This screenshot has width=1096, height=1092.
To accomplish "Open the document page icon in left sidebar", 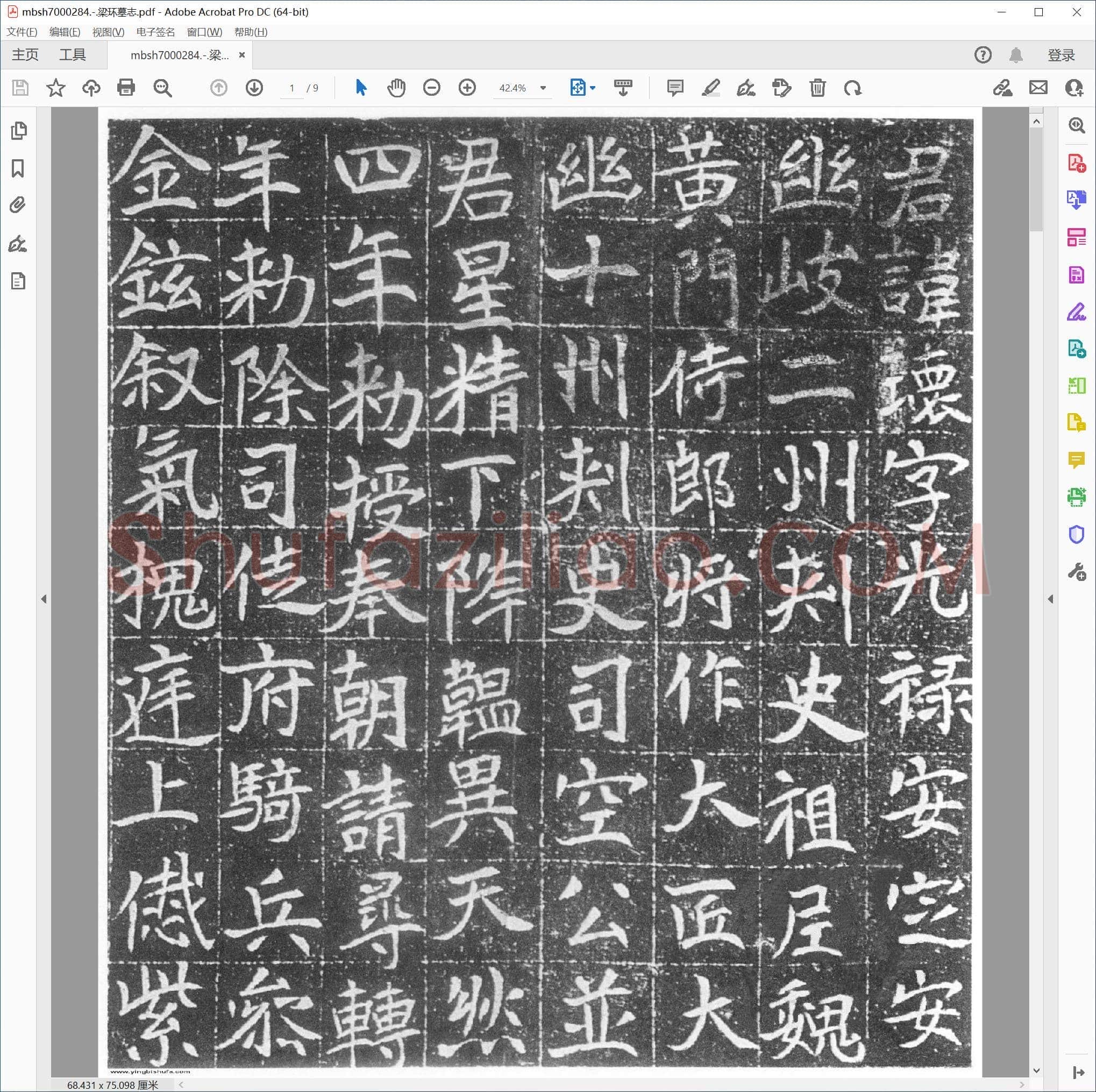I will pyautogui.click(x=18, y=281).
